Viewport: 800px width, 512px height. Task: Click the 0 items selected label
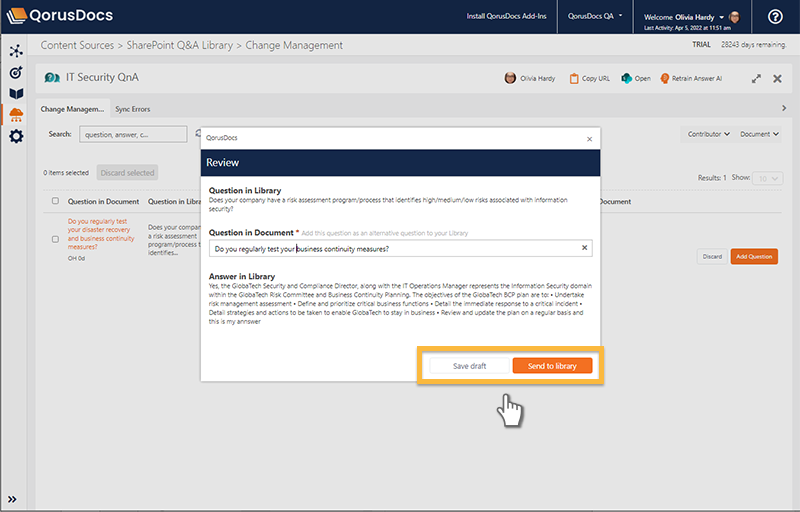66,173
